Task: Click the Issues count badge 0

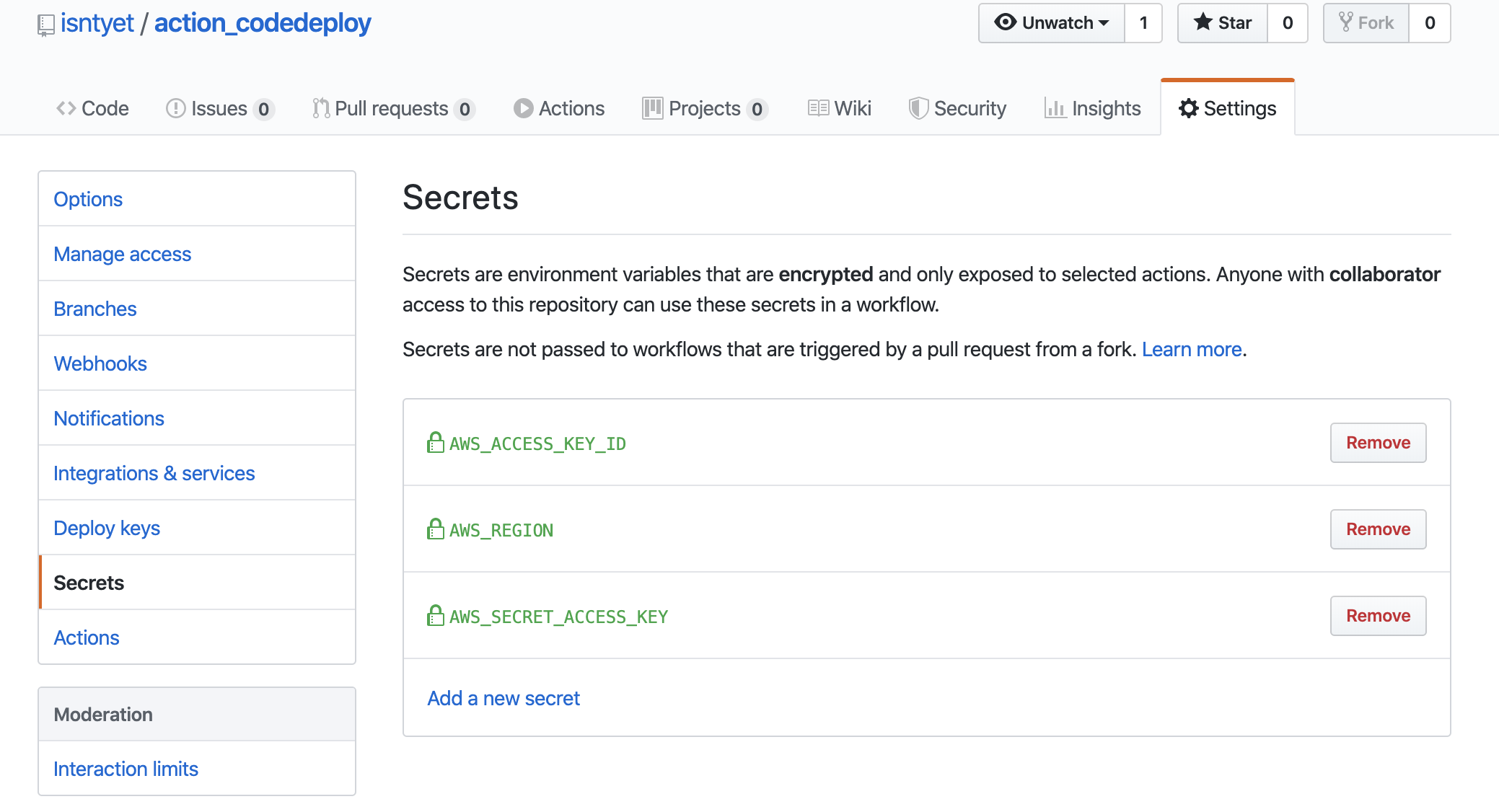Action: [x=264, y=109]
